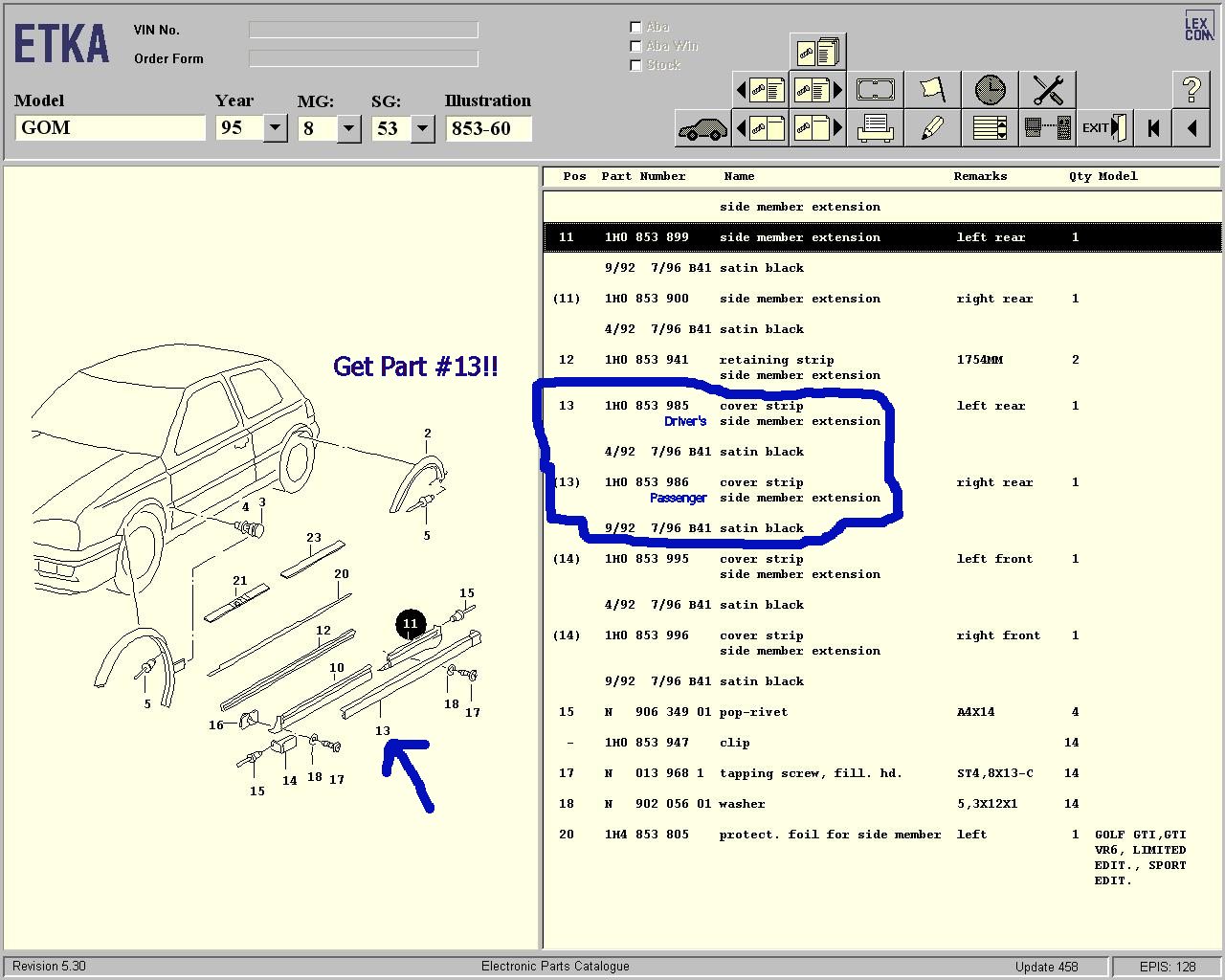Viewport: 1225px width, 980px height.
Task: Check the Stock checkbox
Action: (635, 65)
